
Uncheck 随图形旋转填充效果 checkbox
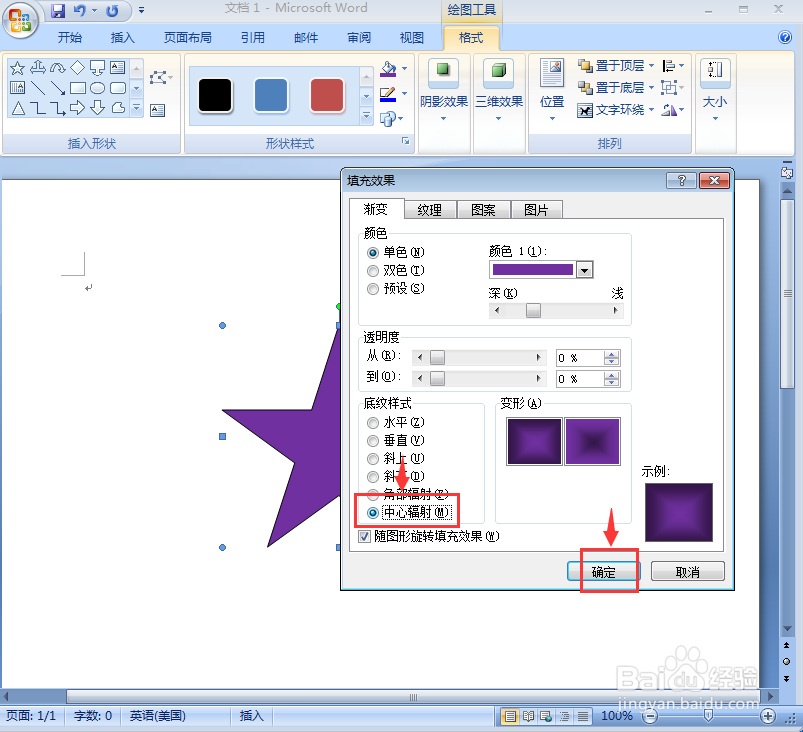coord(364,536)
